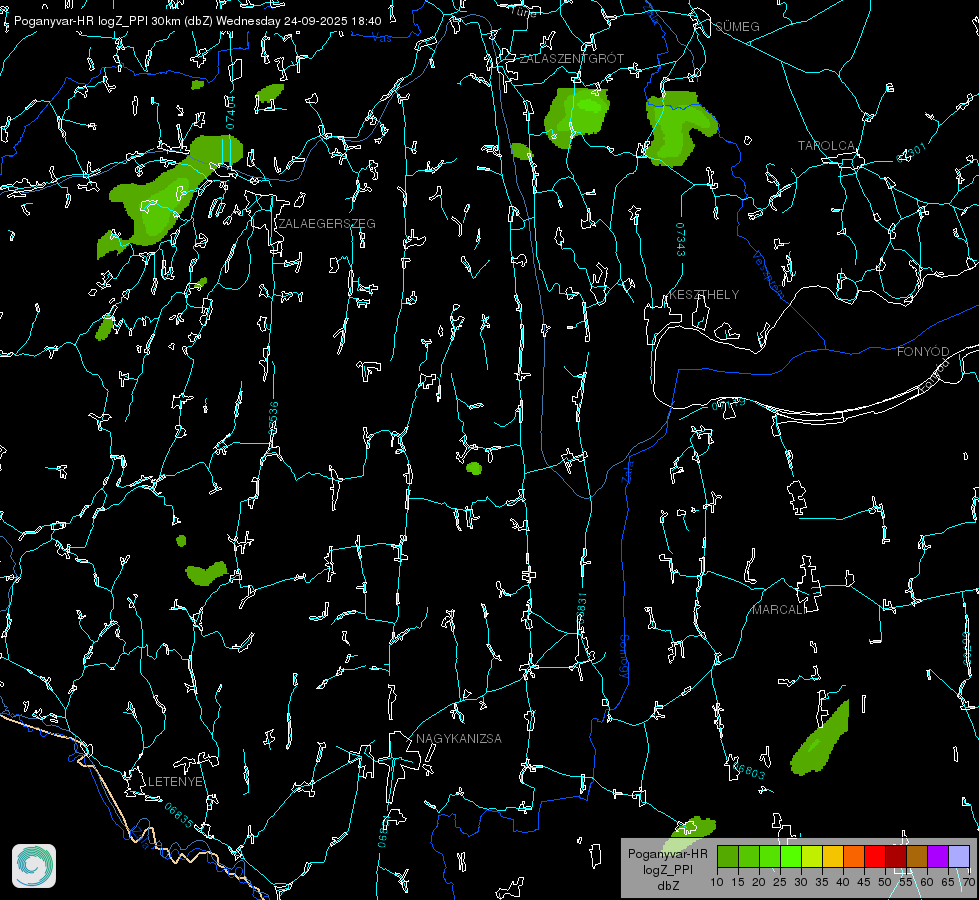The image size is (979, 900).
Task: Click the ZALASZENTGRÓT town label
Action: click(x=571, y=58)
